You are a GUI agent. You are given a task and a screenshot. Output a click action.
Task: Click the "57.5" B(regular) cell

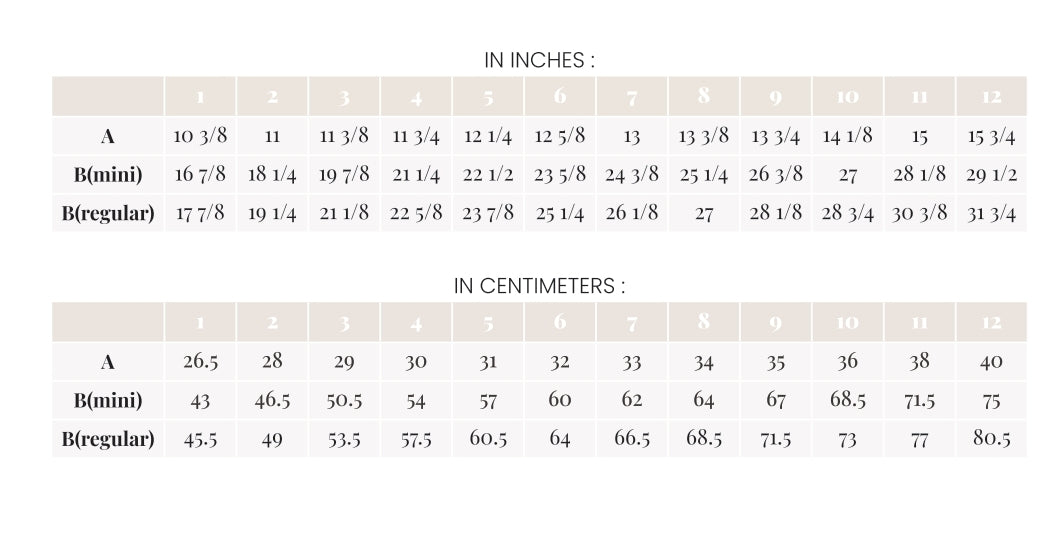click(416, 439)
